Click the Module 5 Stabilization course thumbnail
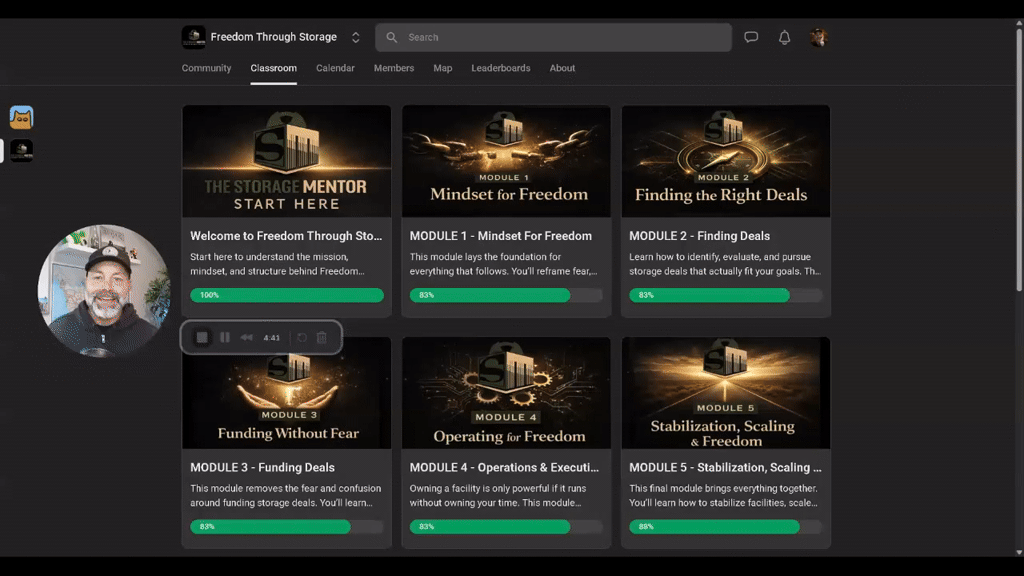This screenshot has height=576, width=1024. point(725,393)
